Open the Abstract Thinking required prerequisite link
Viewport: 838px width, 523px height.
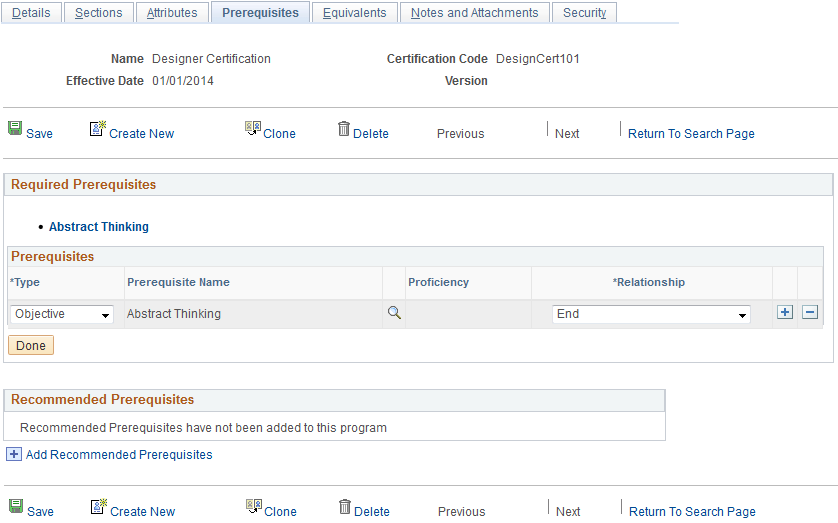coord(99,227)
